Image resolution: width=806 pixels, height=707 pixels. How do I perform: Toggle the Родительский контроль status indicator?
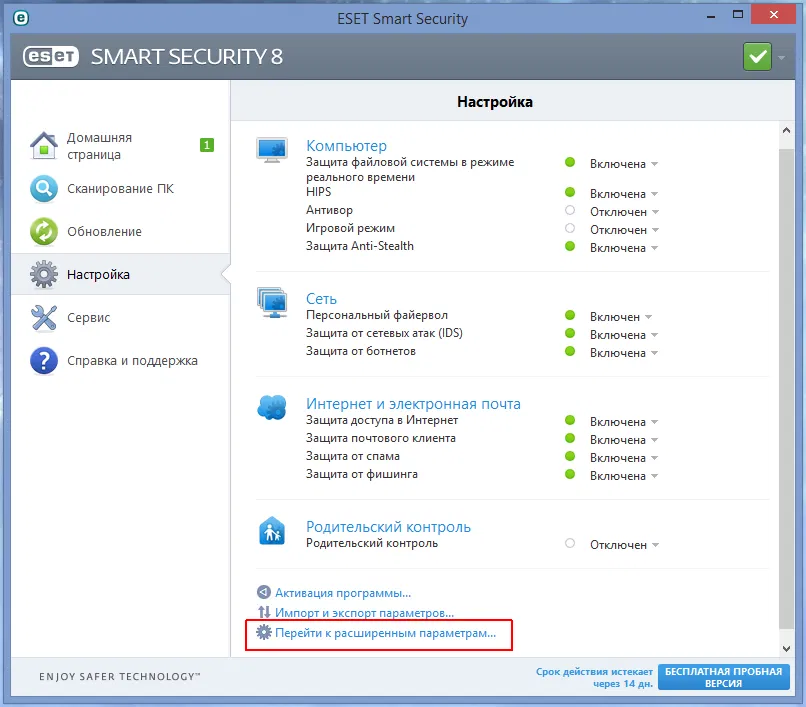click(x=570, y=543)
